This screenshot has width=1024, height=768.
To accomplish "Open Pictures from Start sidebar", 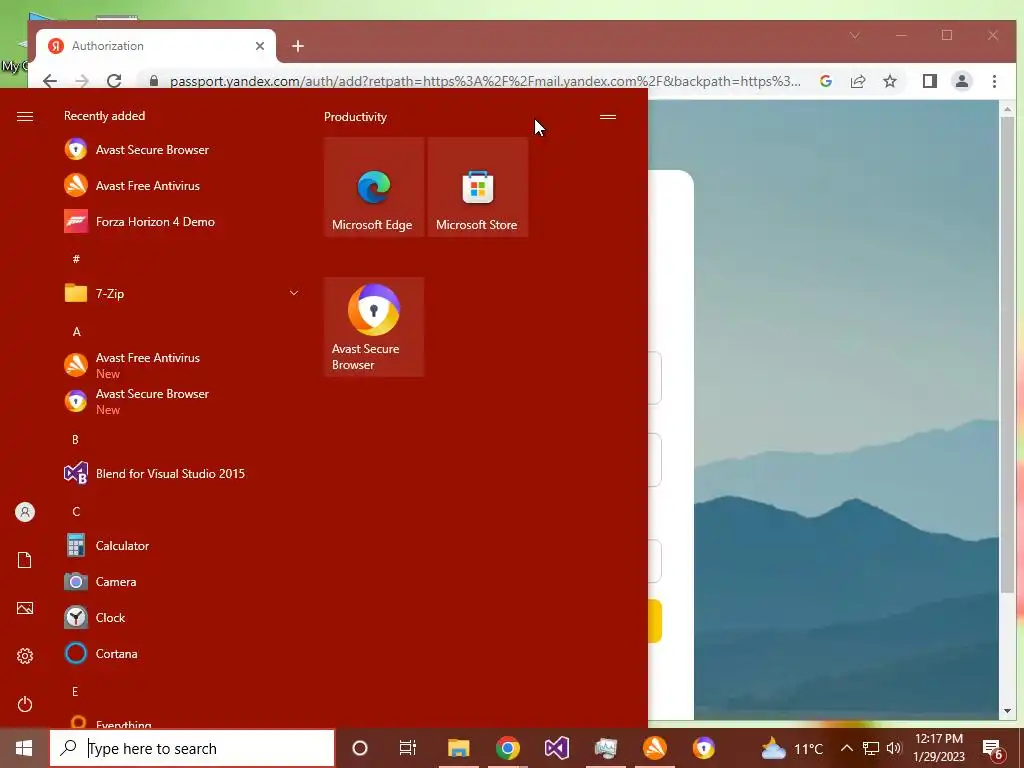I will coord(25,608).
